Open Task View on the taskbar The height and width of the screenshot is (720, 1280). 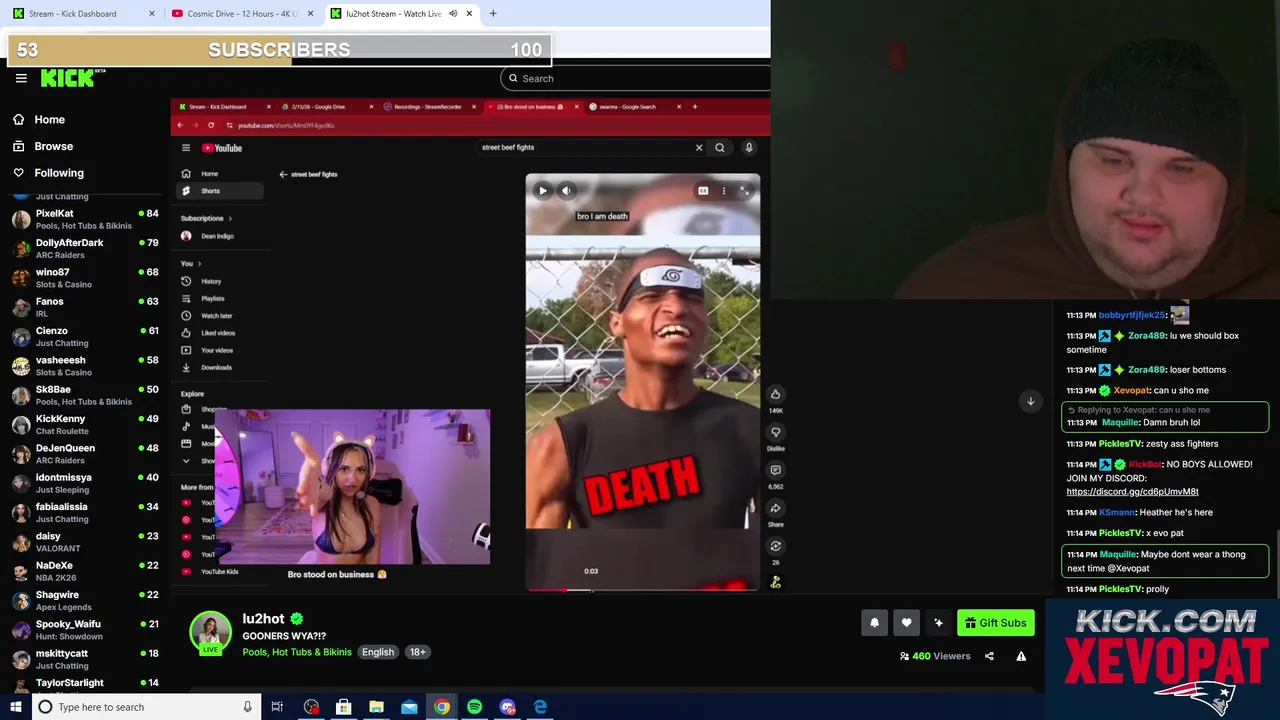pos(277,707)
